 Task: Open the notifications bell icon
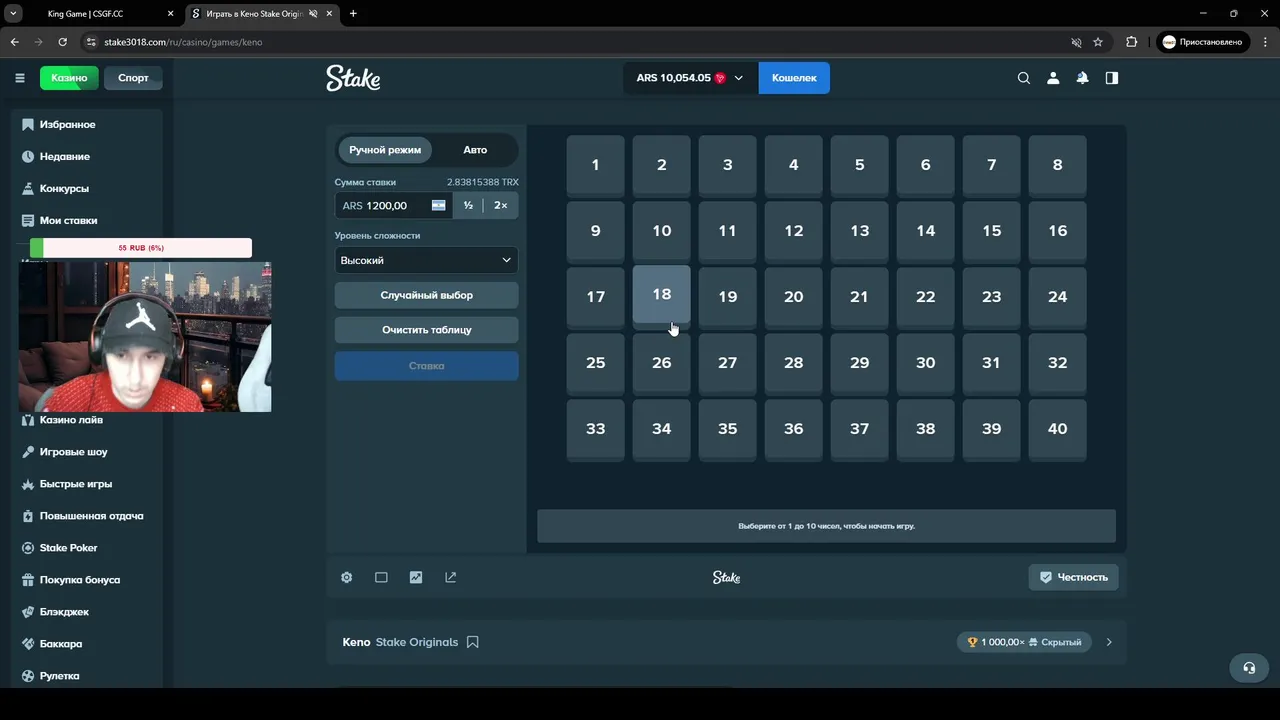[1082, 78]
